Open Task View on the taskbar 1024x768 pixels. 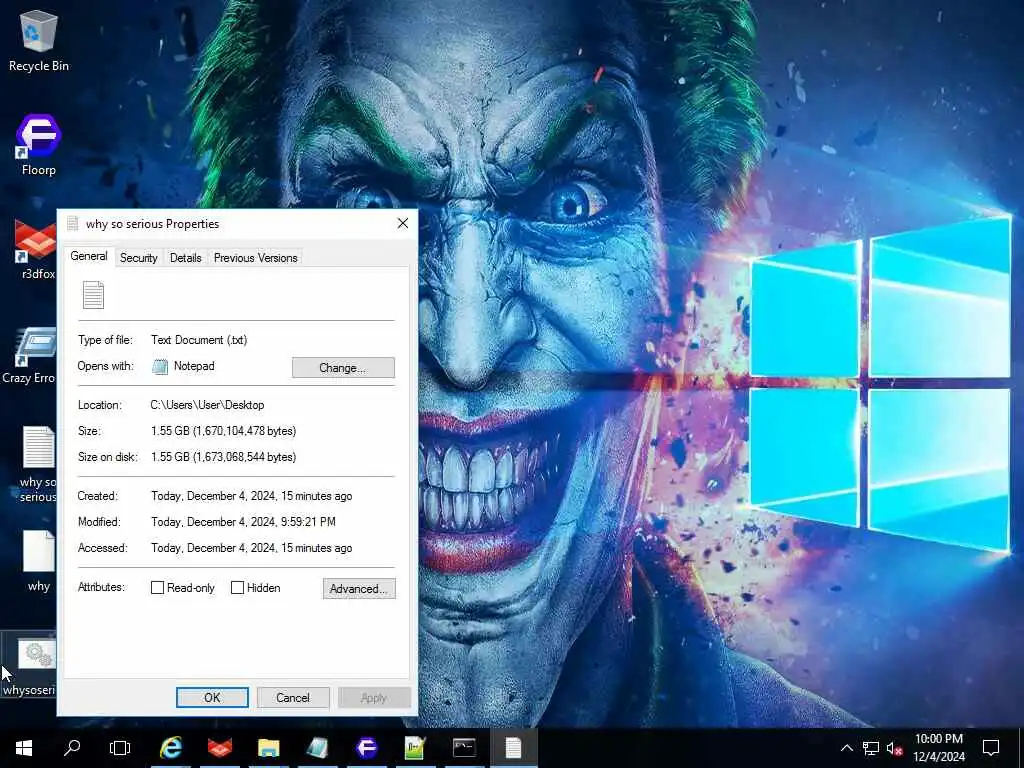[120, 748]
